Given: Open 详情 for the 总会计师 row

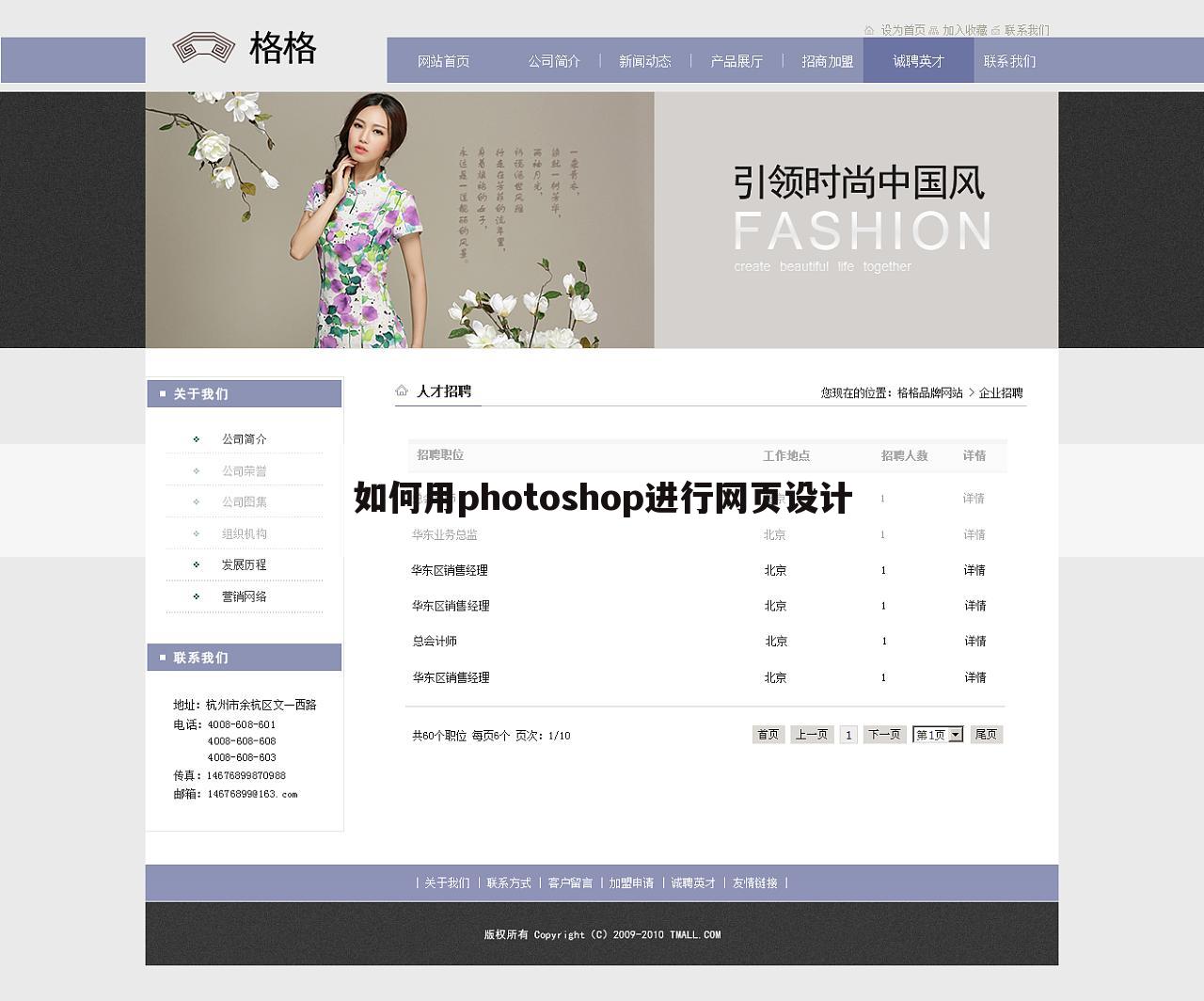Looking at the screenshot, I should 974,642.
